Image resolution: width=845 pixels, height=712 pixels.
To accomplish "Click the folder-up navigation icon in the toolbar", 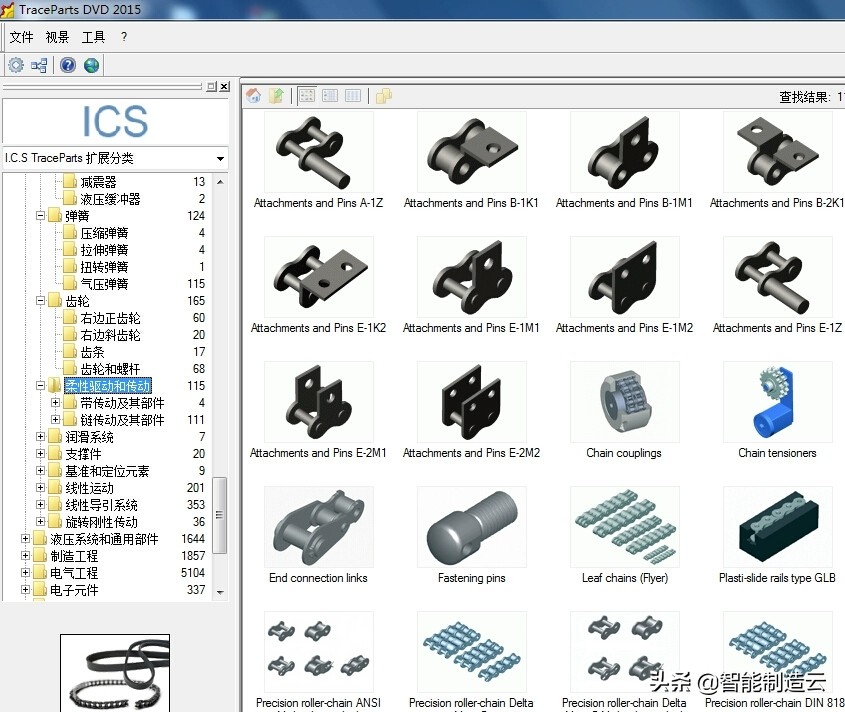I will (277, 95).
